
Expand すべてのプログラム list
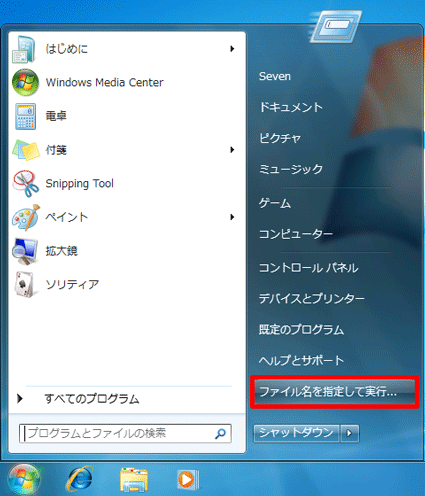(92, 399)
